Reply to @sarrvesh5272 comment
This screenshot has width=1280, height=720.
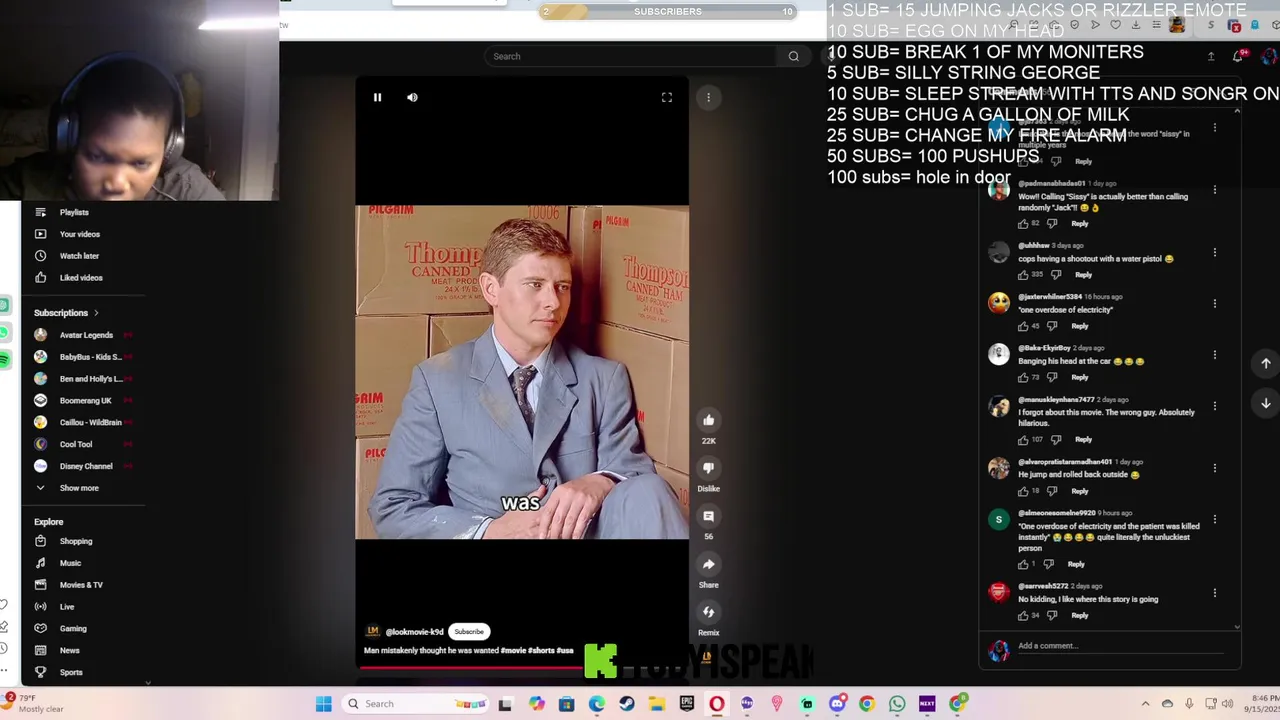[1080, 615]
